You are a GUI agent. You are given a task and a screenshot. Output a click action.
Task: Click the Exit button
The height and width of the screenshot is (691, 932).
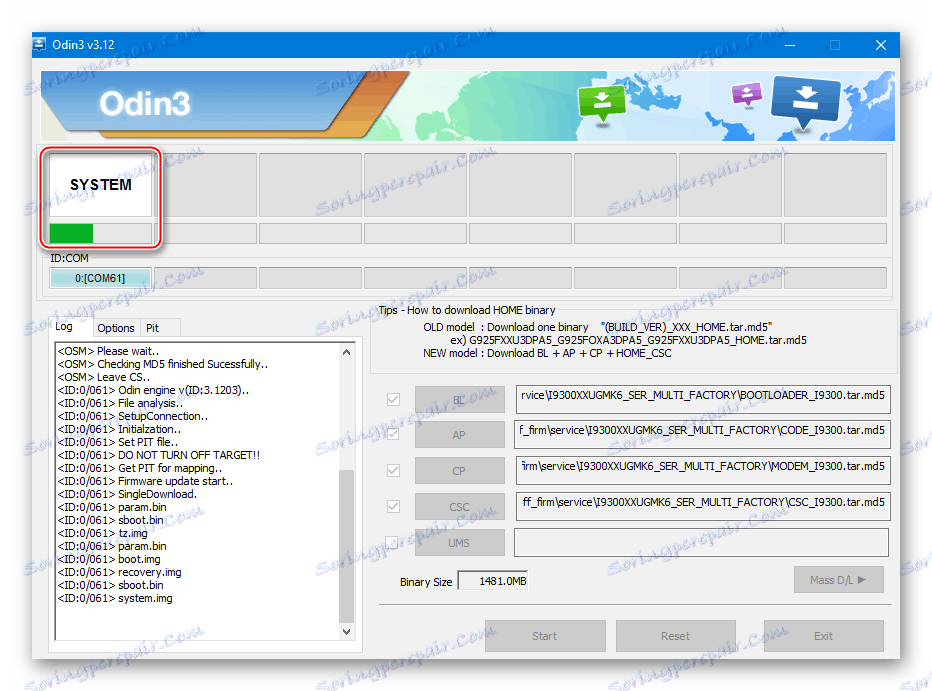tap(823, 636)
